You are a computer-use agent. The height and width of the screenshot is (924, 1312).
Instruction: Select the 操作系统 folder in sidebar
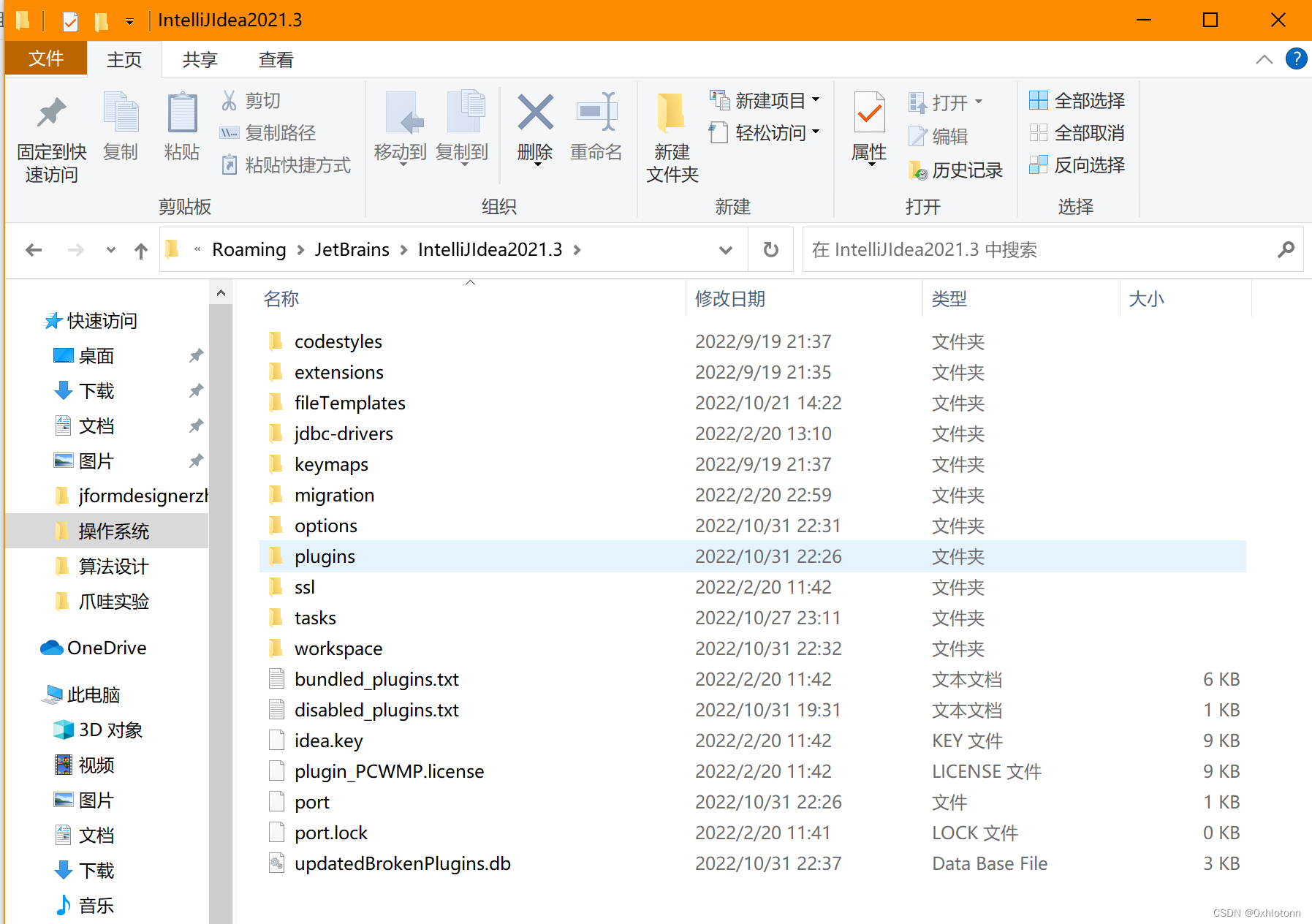tap(107, 531)
